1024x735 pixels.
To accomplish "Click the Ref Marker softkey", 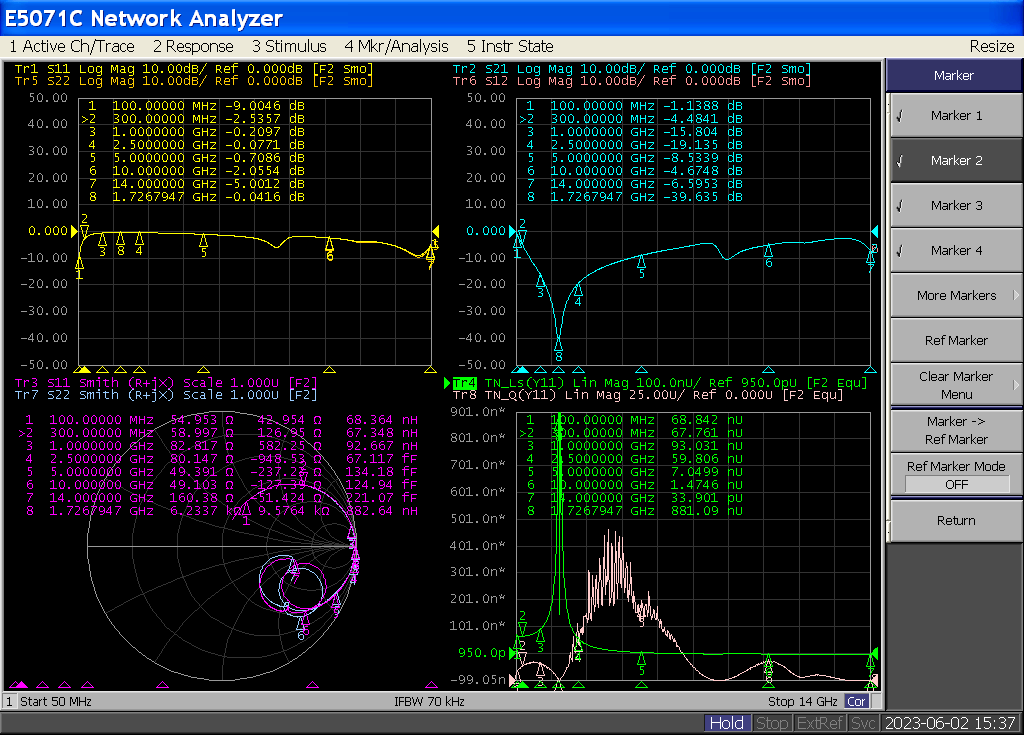I will click(956, 340).
